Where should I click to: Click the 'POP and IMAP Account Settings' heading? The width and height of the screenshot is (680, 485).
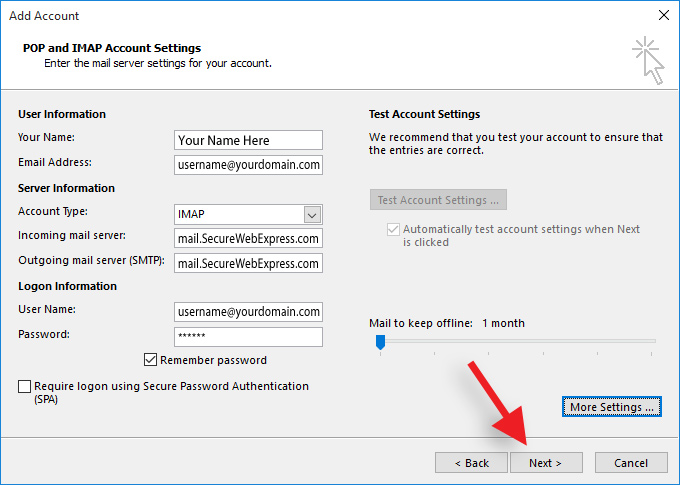click(x=112, y=48)
